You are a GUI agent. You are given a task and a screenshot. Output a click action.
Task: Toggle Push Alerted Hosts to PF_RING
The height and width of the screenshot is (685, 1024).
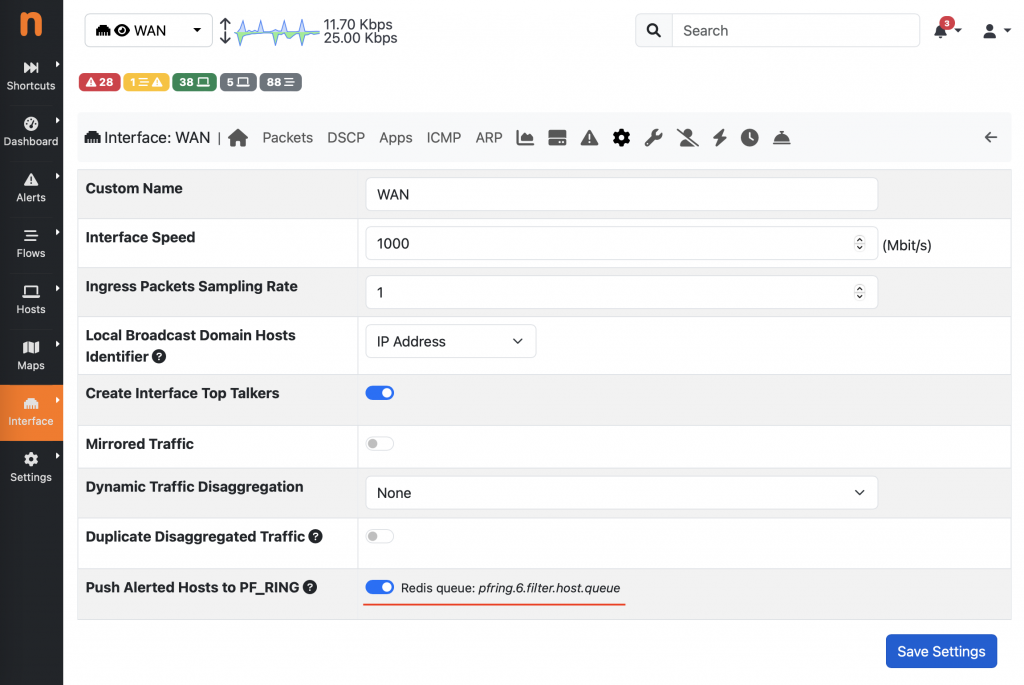(x=379, y=587)
